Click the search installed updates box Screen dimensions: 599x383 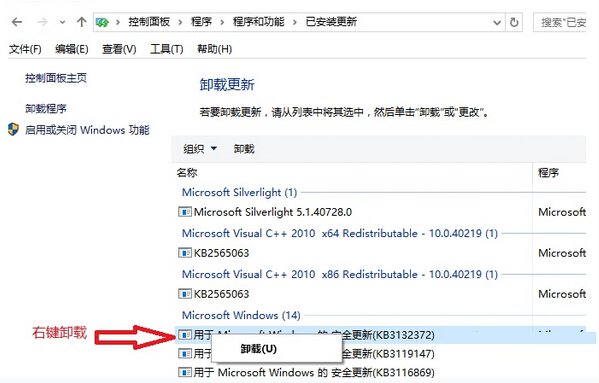tap(560, 23)
